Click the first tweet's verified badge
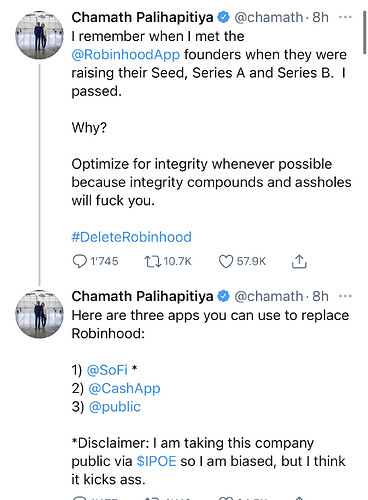368x500 pixels. (x=224, y=17)
